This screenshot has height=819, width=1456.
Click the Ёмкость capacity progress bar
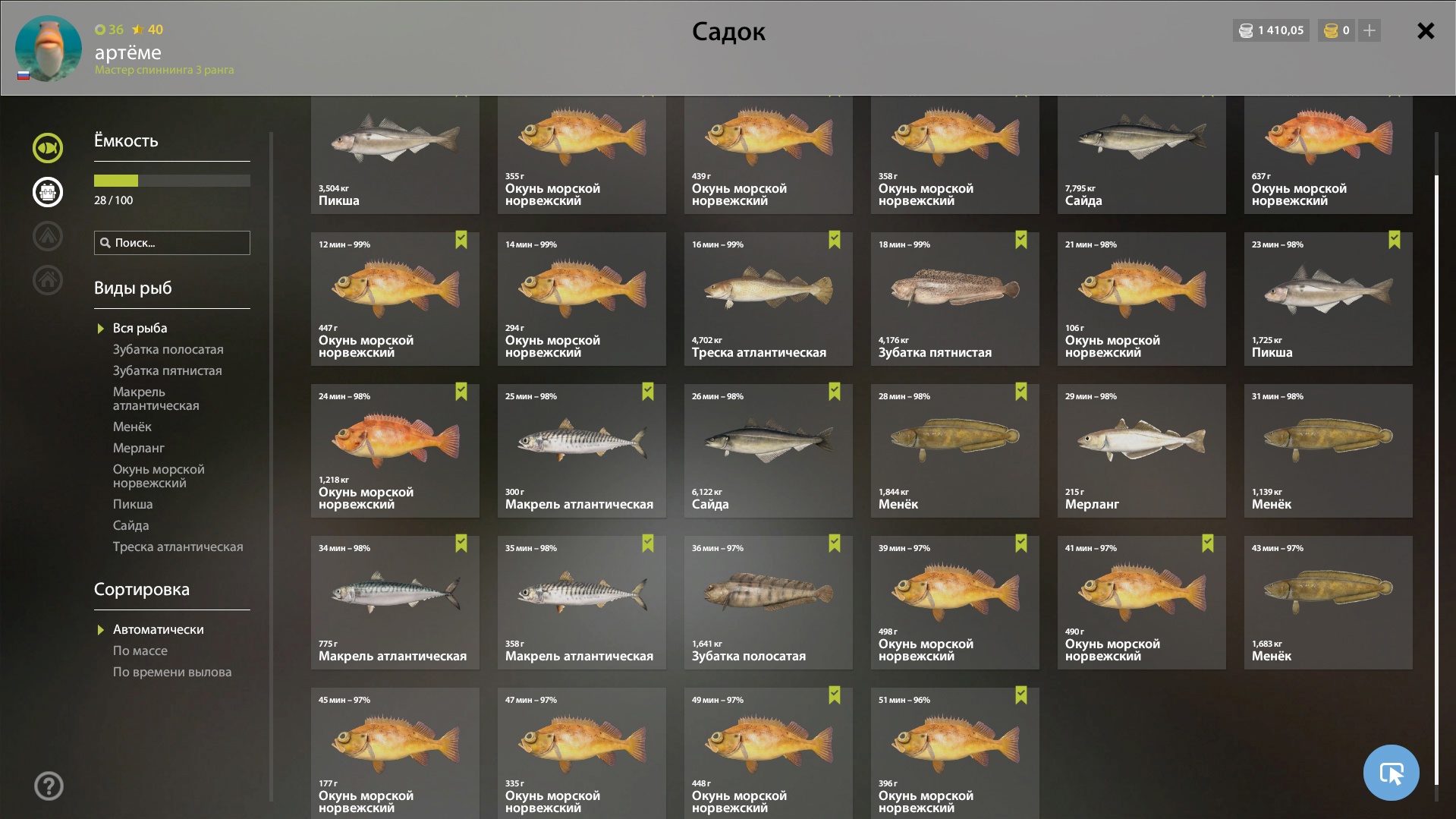[172, 181]
